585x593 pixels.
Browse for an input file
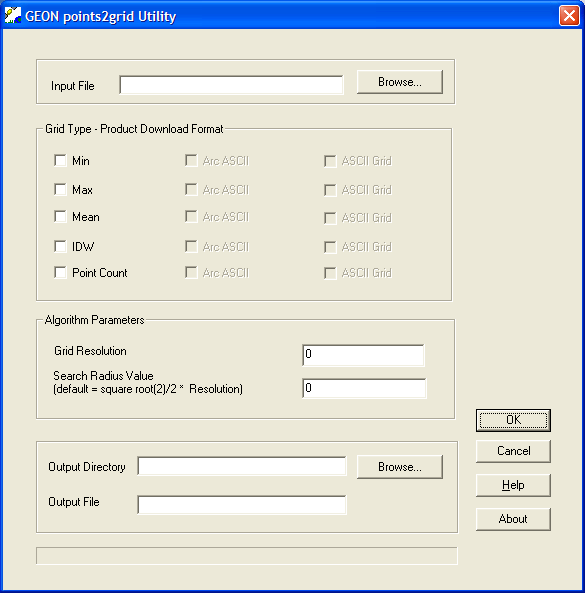point(400,82)
